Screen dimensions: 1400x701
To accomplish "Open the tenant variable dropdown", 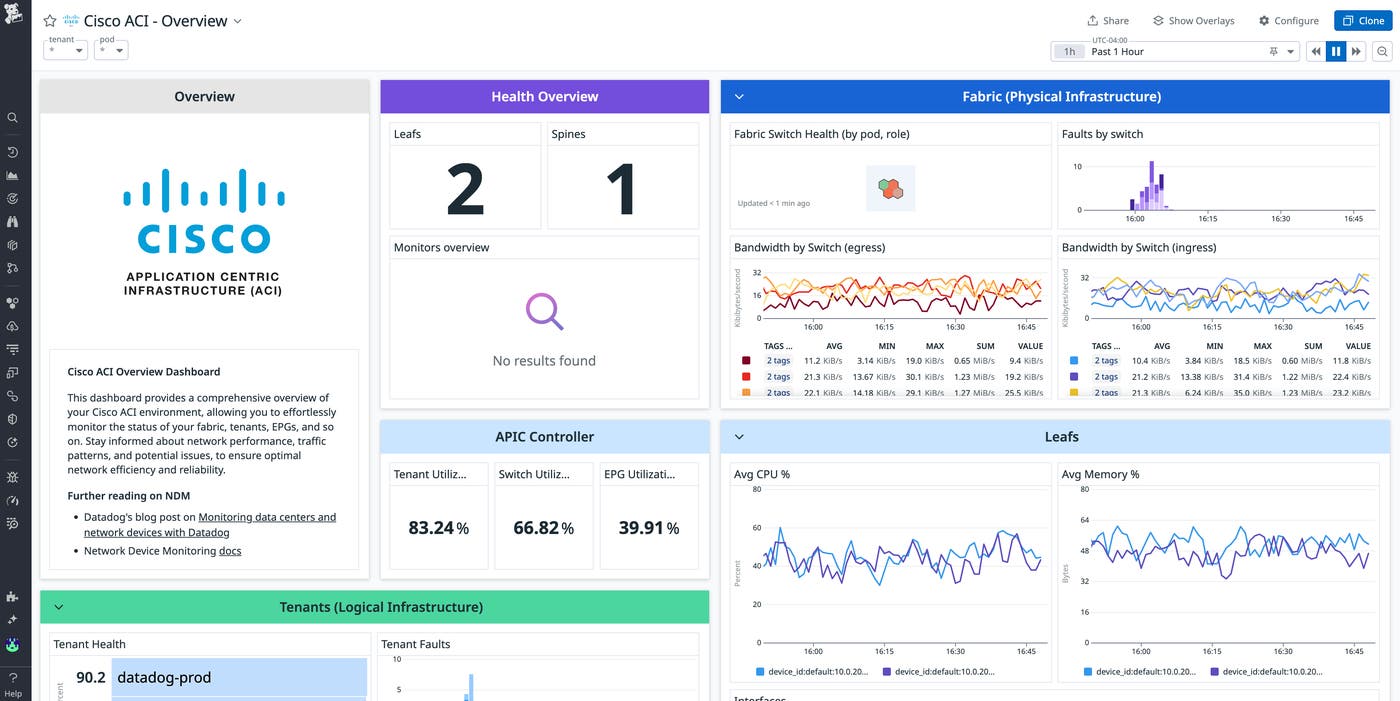I will point(66,51).
